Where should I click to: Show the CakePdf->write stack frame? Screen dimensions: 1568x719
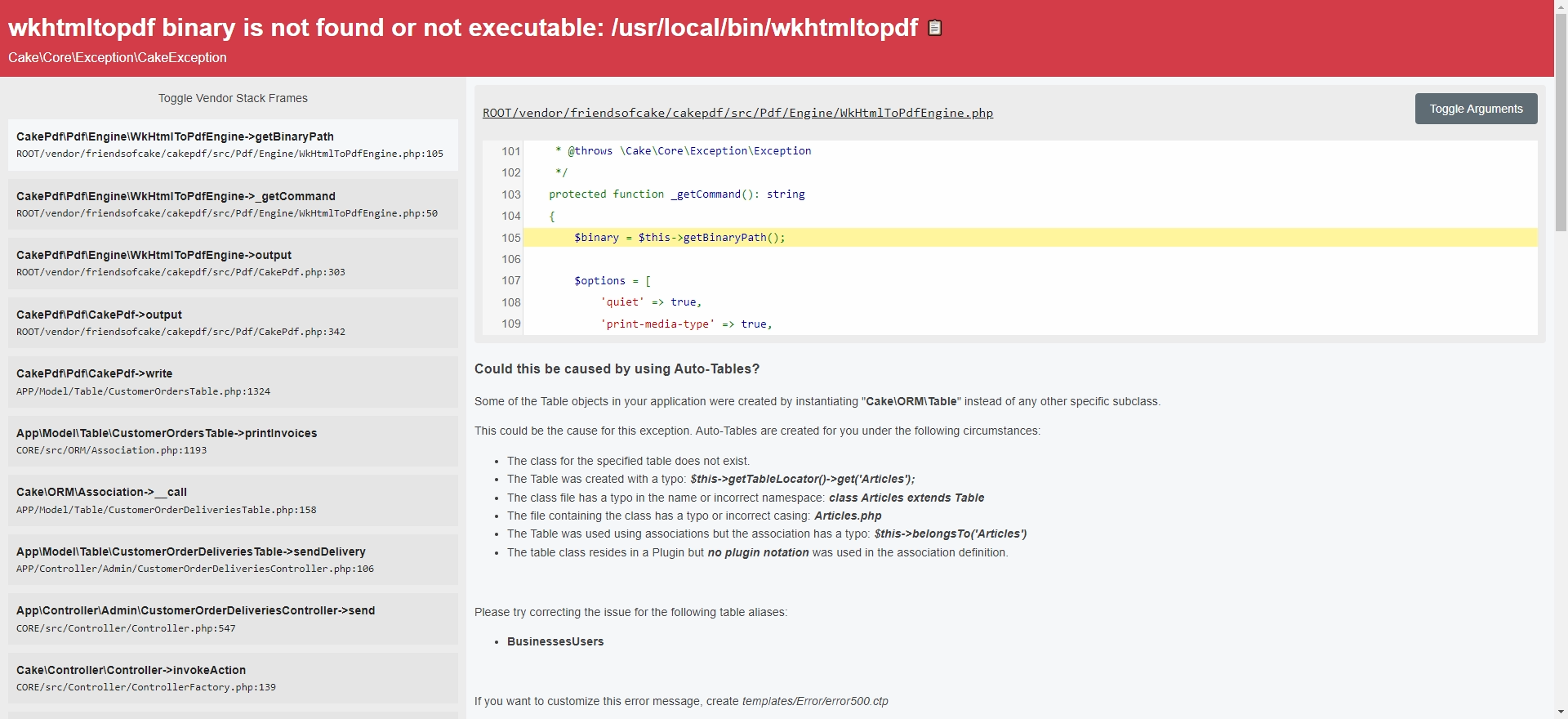pyautogui.click(x=233, y=382)
